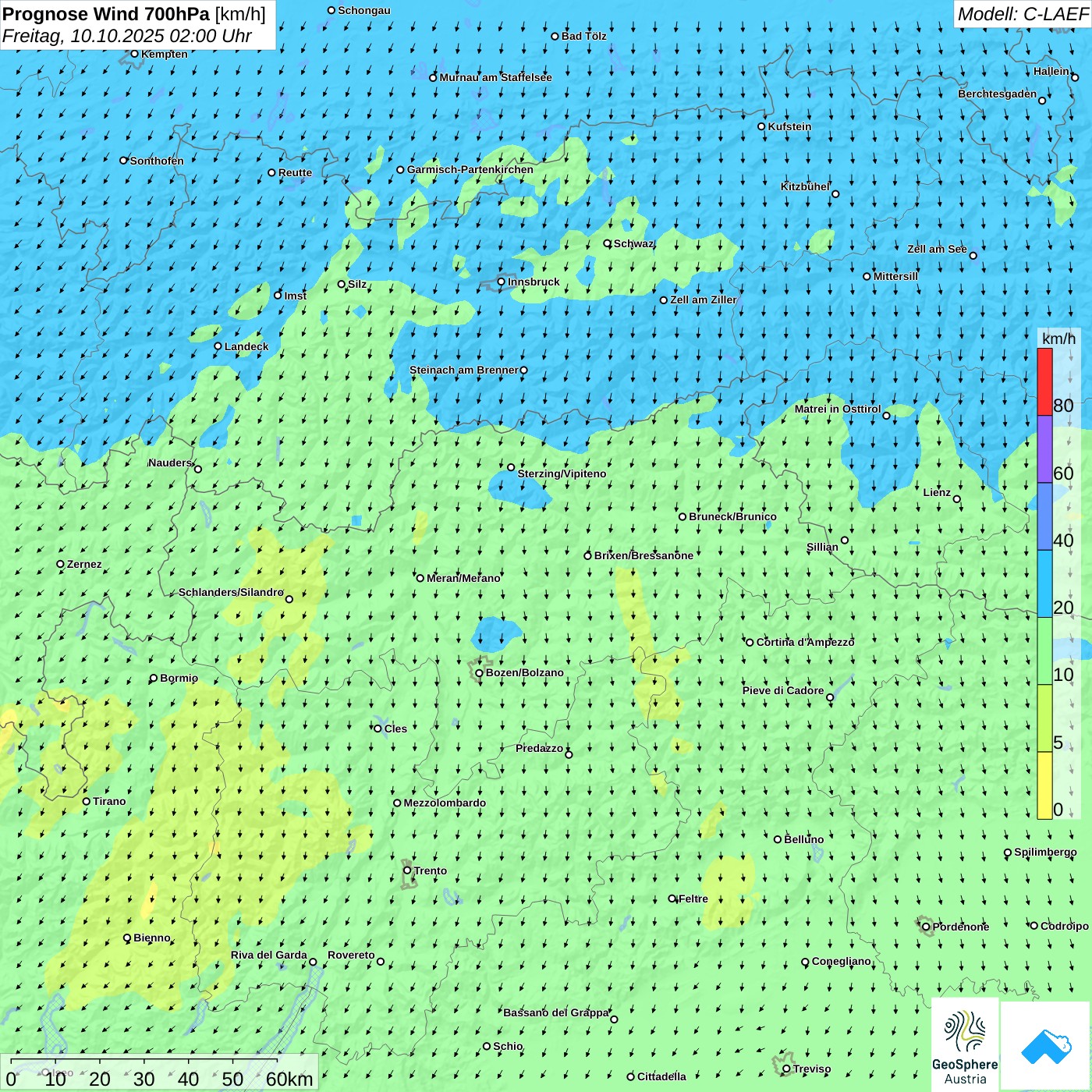Click the Berchtesgaden city label
Image resolution: width=1092 pixels, height=1092 pixels.
pyautogui.click(x=998, y=94)
